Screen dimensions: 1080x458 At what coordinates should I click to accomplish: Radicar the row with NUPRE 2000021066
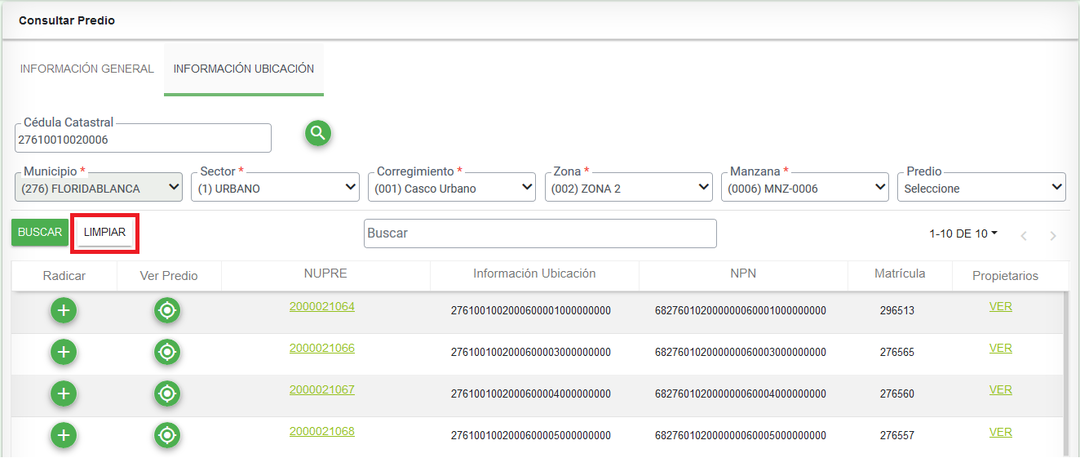tap(64, 352)
